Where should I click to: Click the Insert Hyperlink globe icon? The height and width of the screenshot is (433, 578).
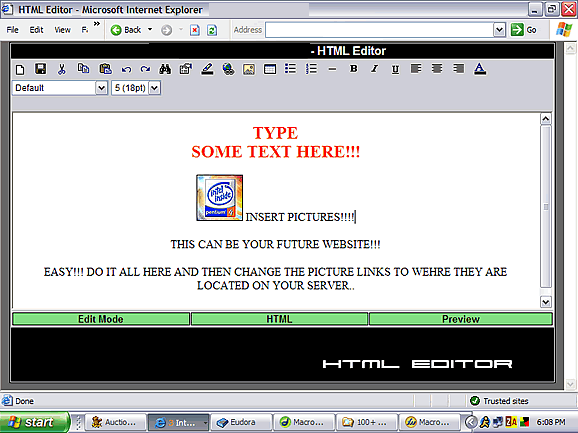pyautogui.click(x=228, y=69)
